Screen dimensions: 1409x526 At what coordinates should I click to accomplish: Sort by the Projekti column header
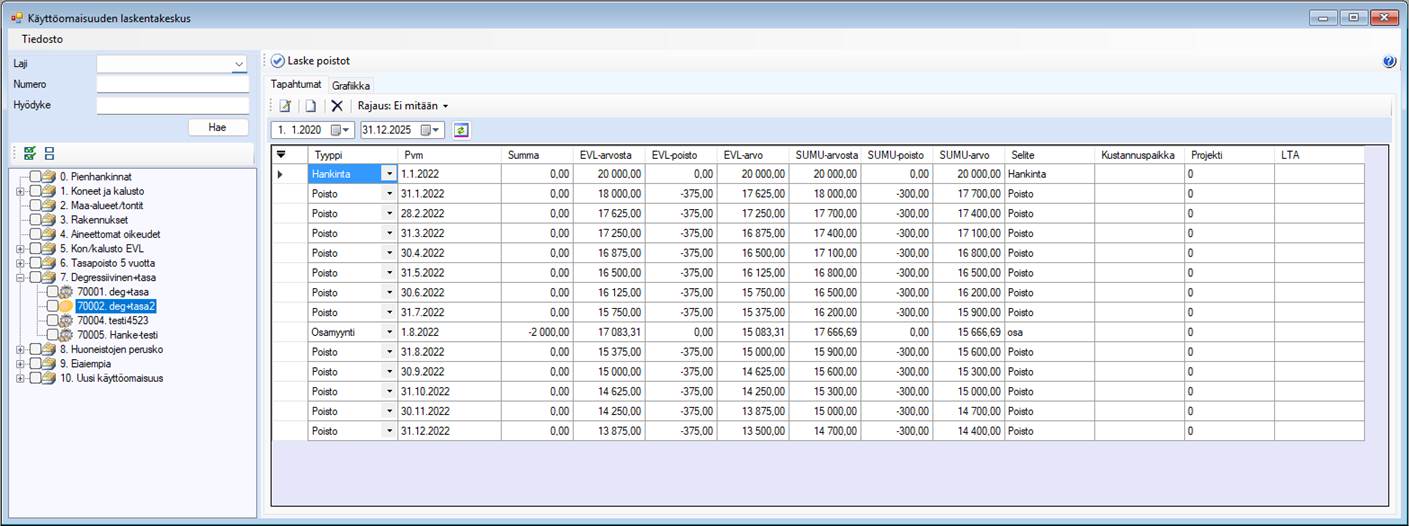tap(1229, 155)
